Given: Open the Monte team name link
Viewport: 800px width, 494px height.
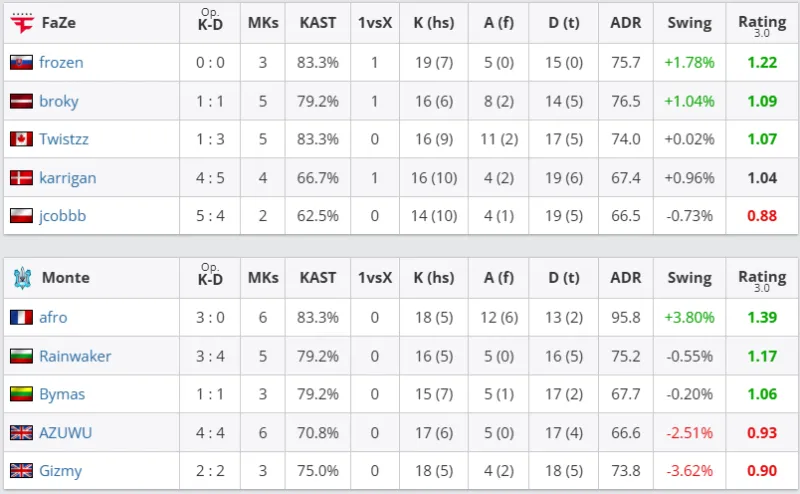Looking at the screenshot, I should [x=65, y=278].
